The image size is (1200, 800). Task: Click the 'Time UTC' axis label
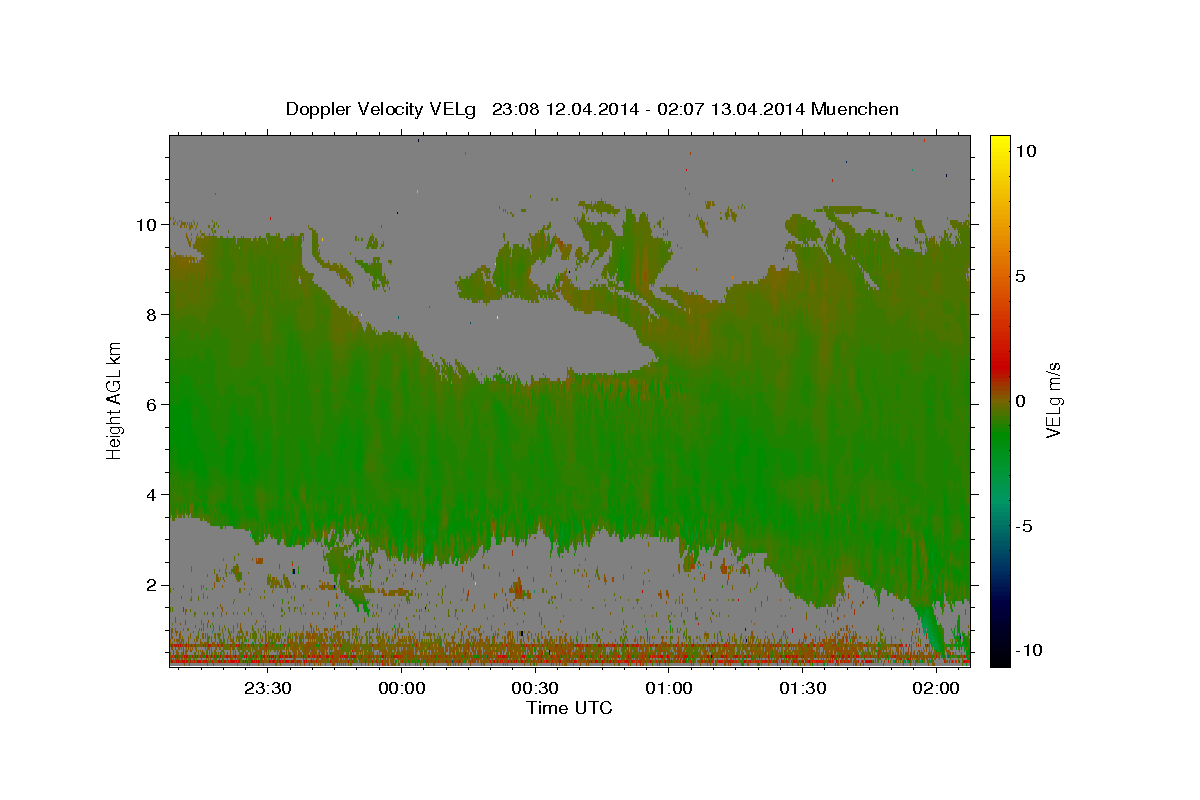(x=569, y=708)
